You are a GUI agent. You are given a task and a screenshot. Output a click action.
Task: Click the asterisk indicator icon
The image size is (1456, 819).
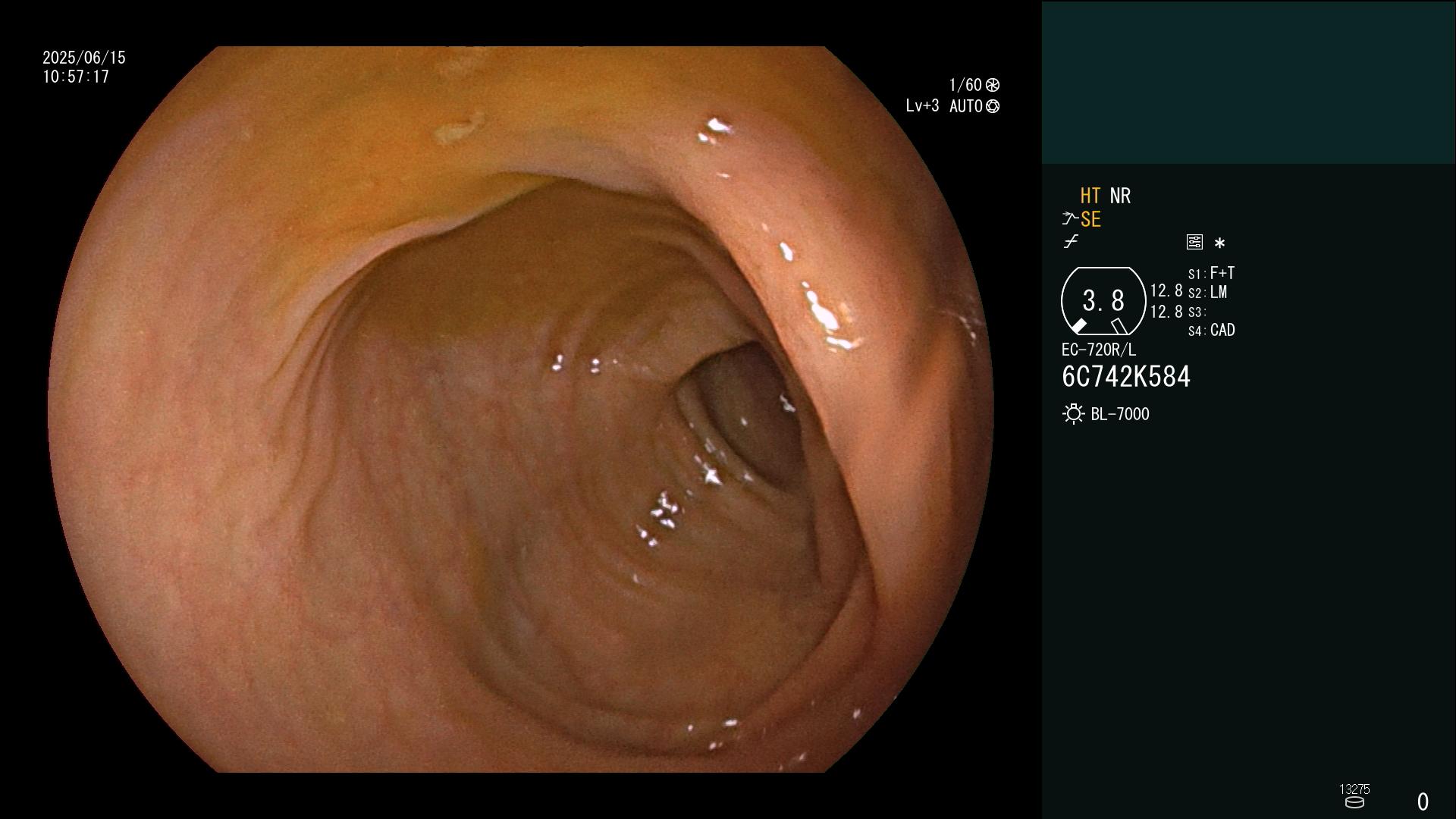point(1219,243)
